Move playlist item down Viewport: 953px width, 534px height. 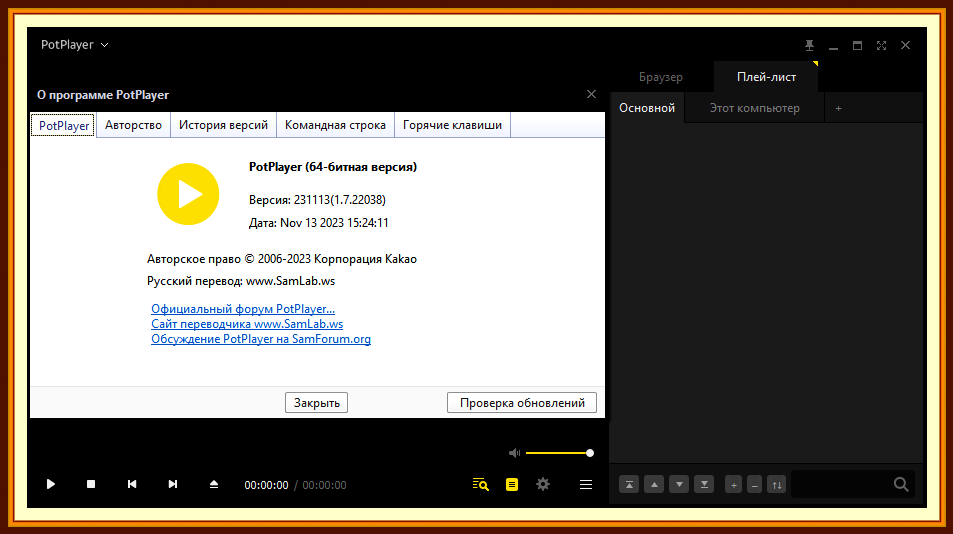click(679, 485)
